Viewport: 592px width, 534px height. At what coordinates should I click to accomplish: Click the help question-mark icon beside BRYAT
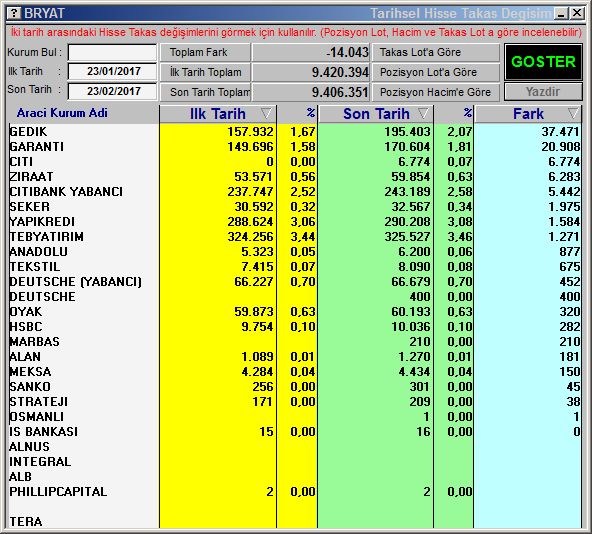pos(14,14)
